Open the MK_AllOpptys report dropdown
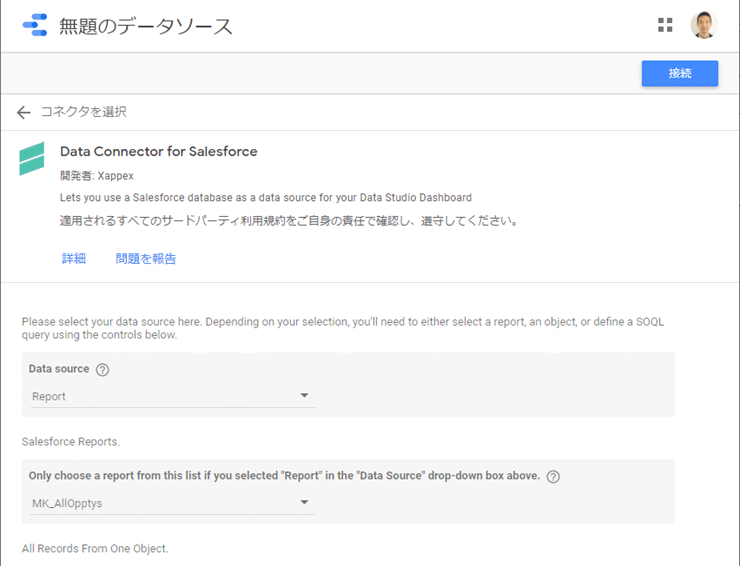Image resolution: width=740 pixels, height=566 pixels. (172, 503)
